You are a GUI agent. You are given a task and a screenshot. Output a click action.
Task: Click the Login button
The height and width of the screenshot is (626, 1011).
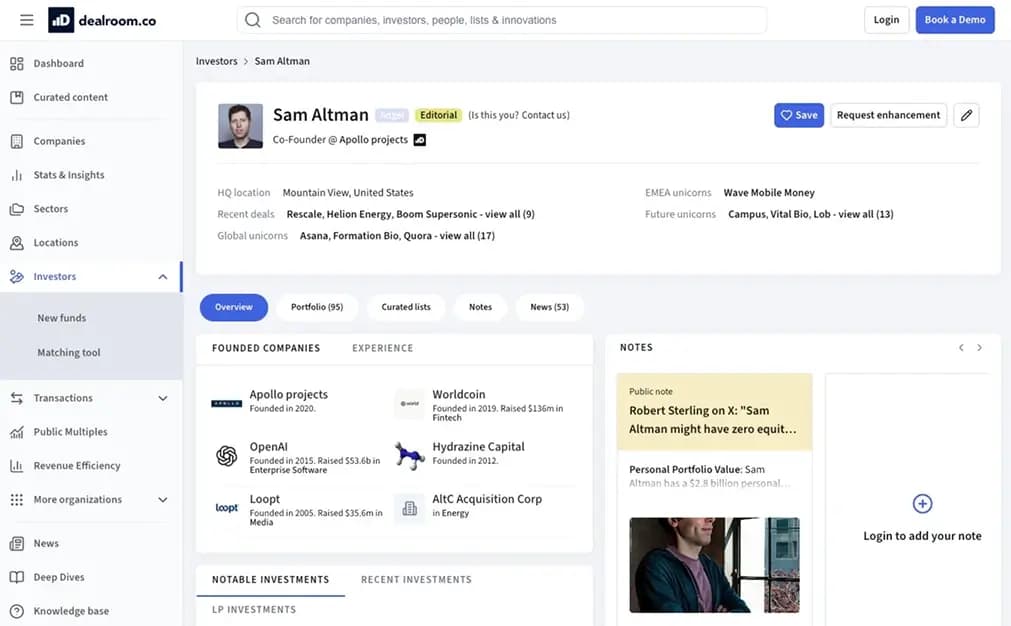pyautogui.click(x=886, y=20)
